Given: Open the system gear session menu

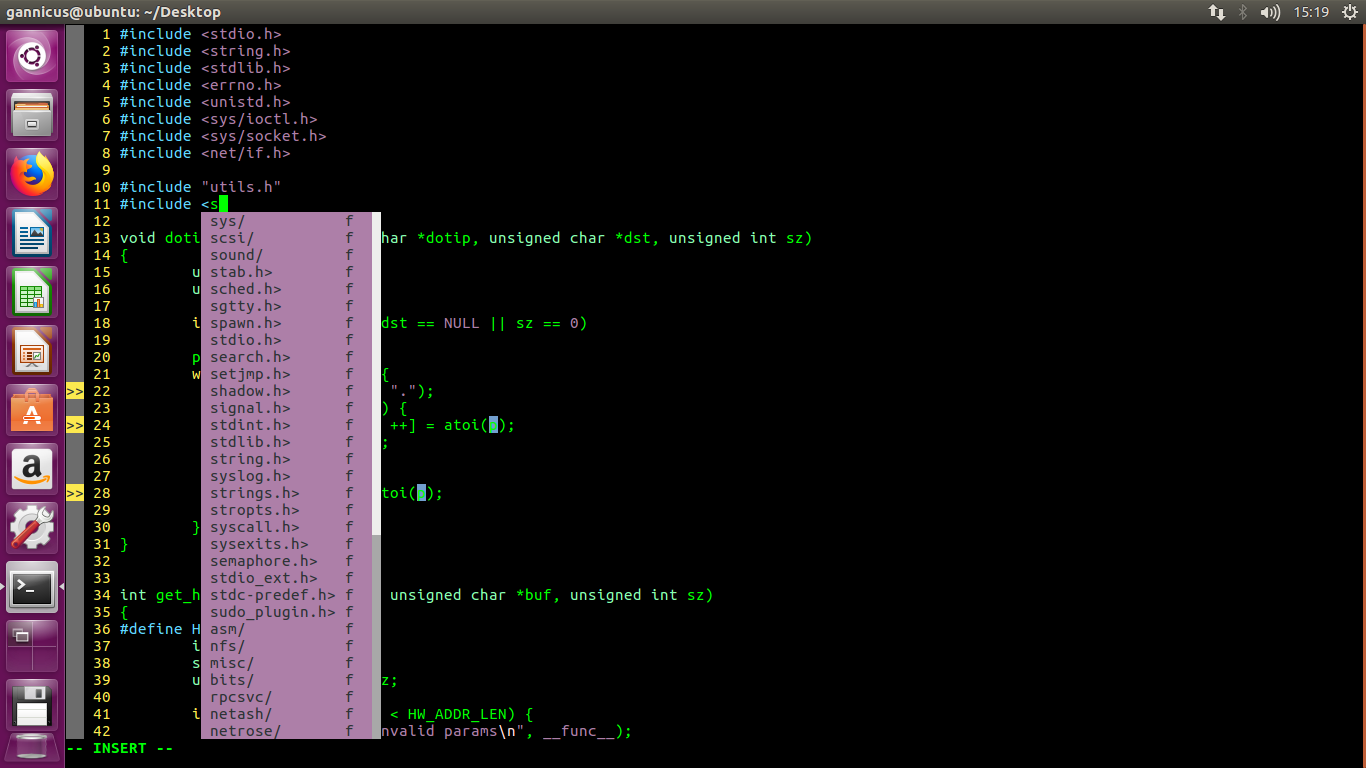Looking at the screenshot, I should 1349,12.
